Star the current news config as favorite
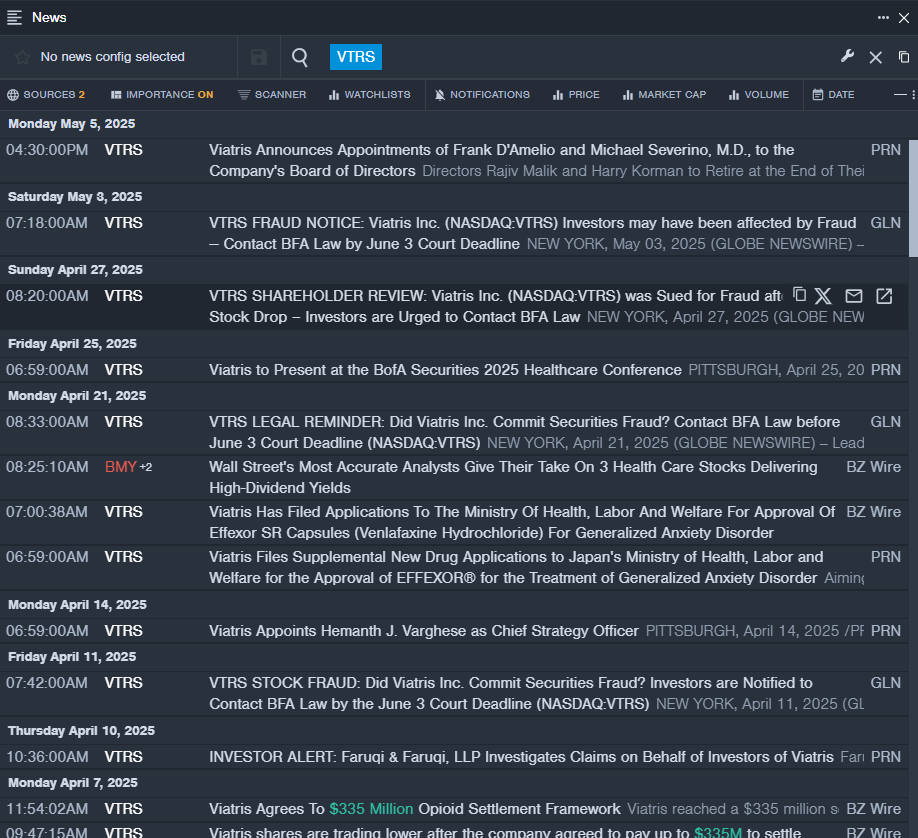 [22, 57]
